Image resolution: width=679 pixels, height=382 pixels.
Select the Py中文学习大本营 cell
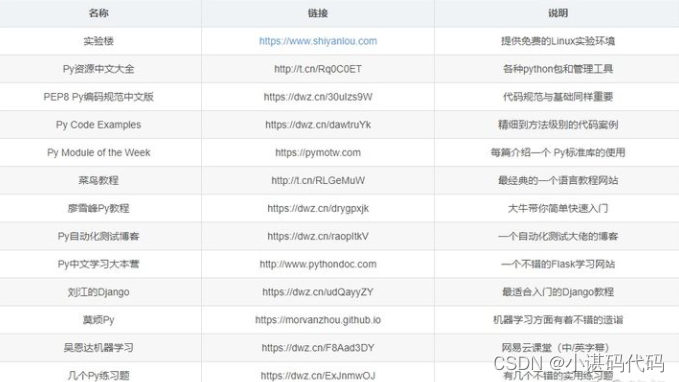99,264
